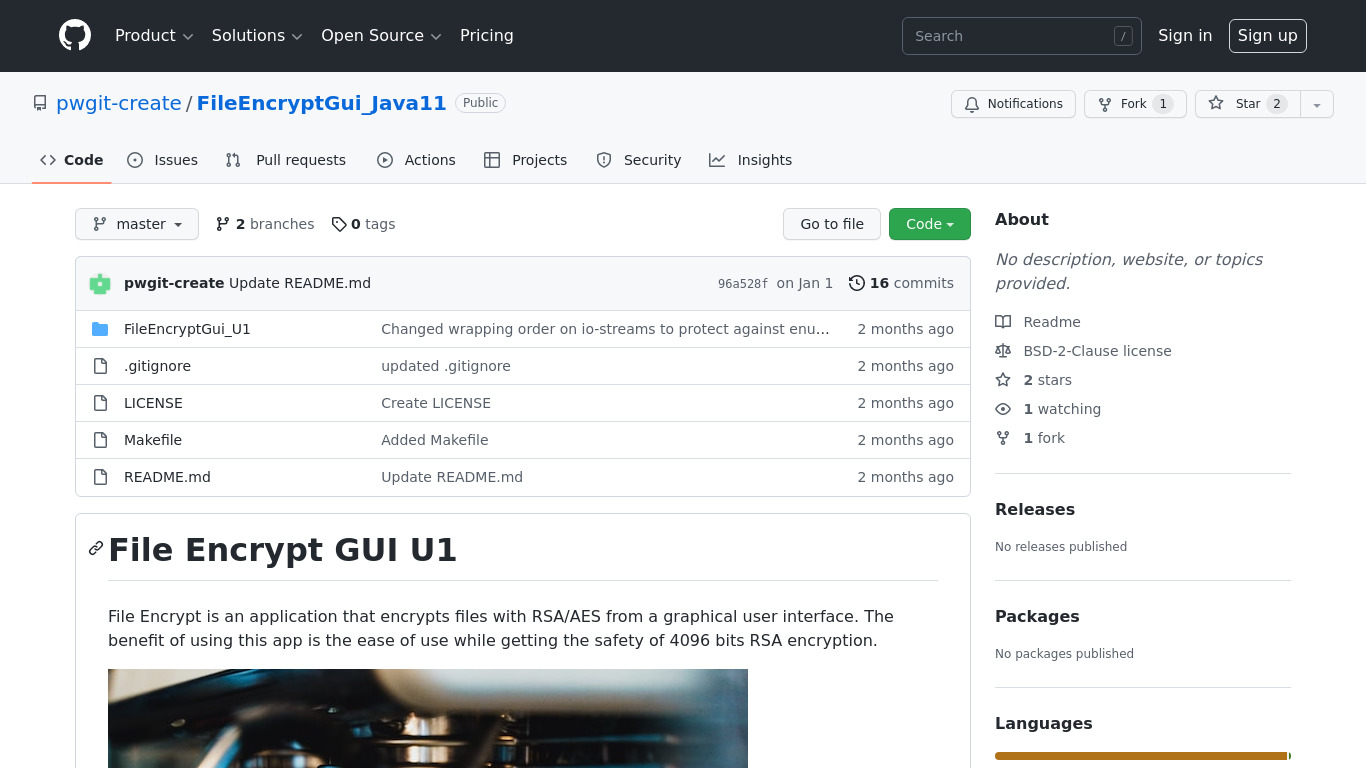Open the Pricing page
Viewport: 1366px width, 768px height.
coord(487,35)
